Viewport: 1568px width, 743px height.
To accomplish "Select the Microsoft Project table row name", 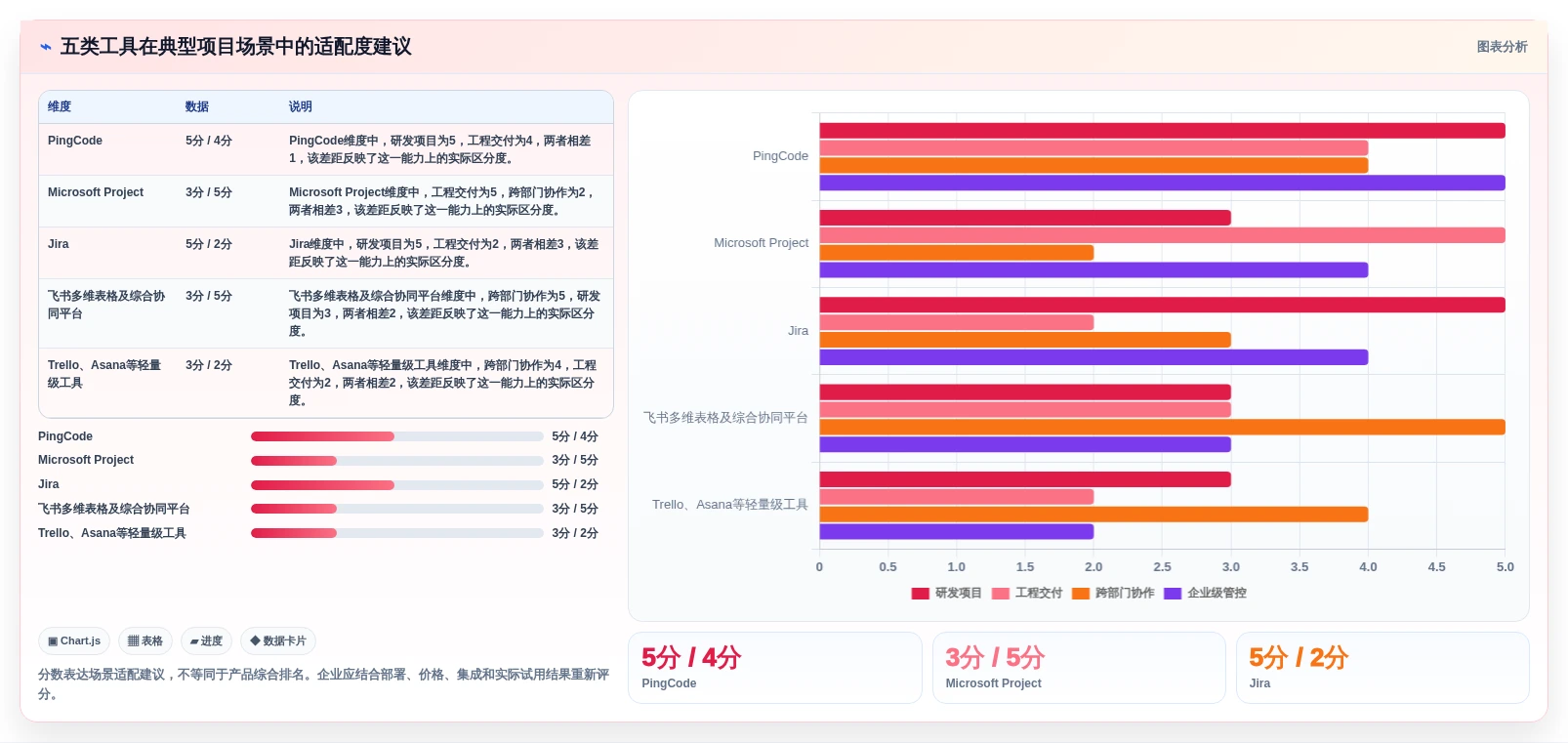I will pos(96,192).
